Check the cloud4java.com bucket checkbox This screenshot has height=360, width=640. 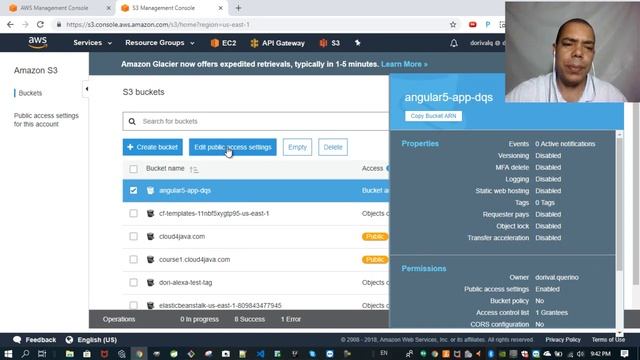(133, 236)
